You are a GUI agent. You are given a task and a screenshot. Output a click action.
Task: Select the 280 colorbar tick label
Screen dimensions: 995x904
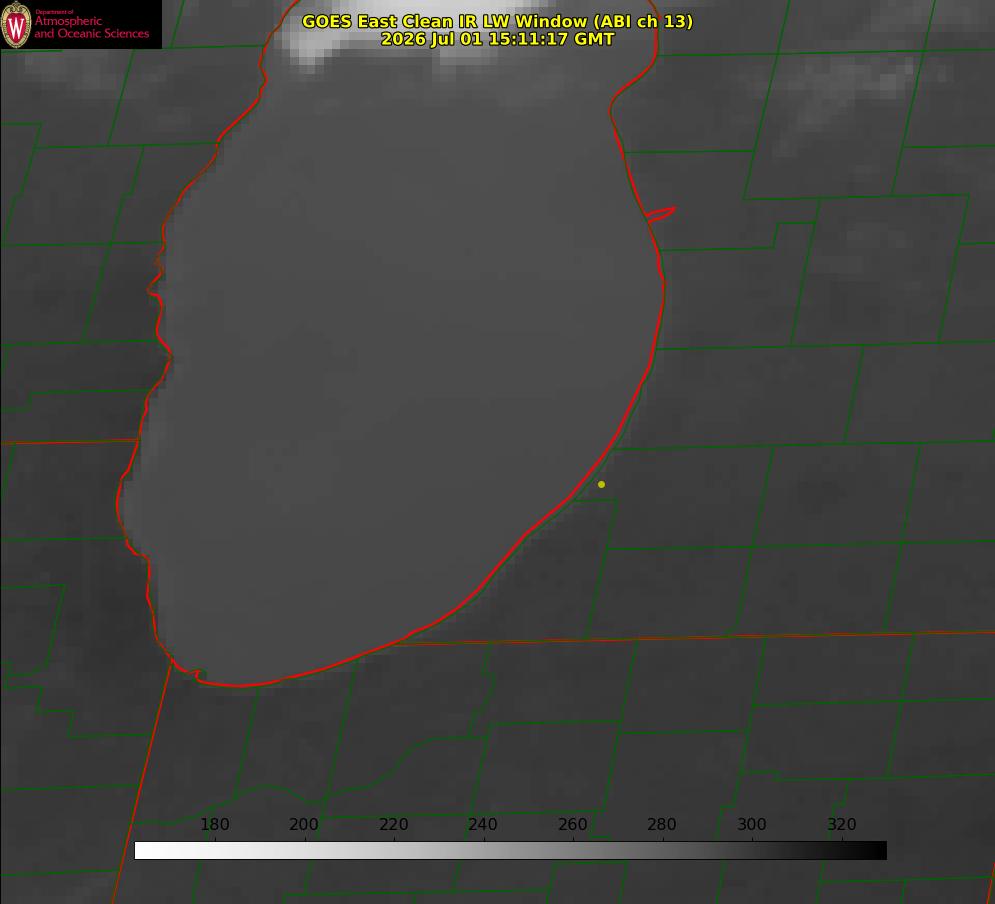pyautogui.click(x=662, y=824)
